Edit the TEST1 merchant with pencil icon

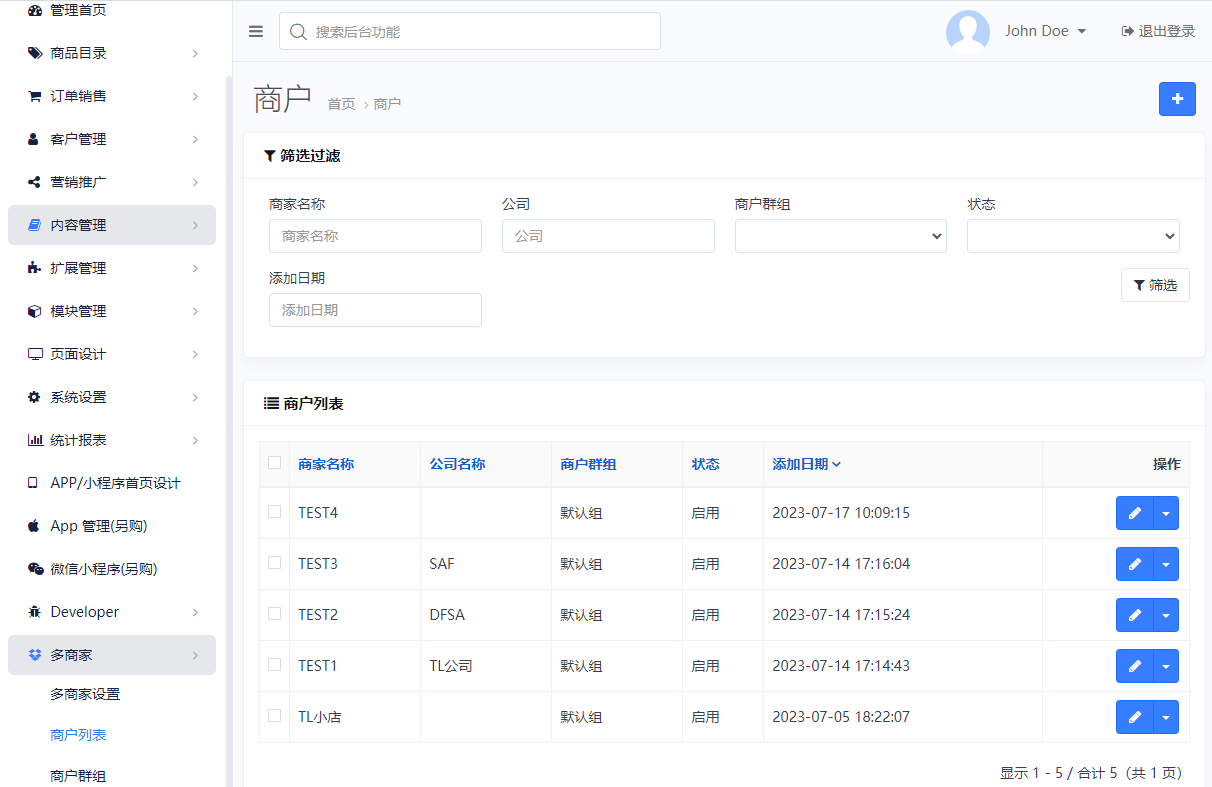point(1135,666)
